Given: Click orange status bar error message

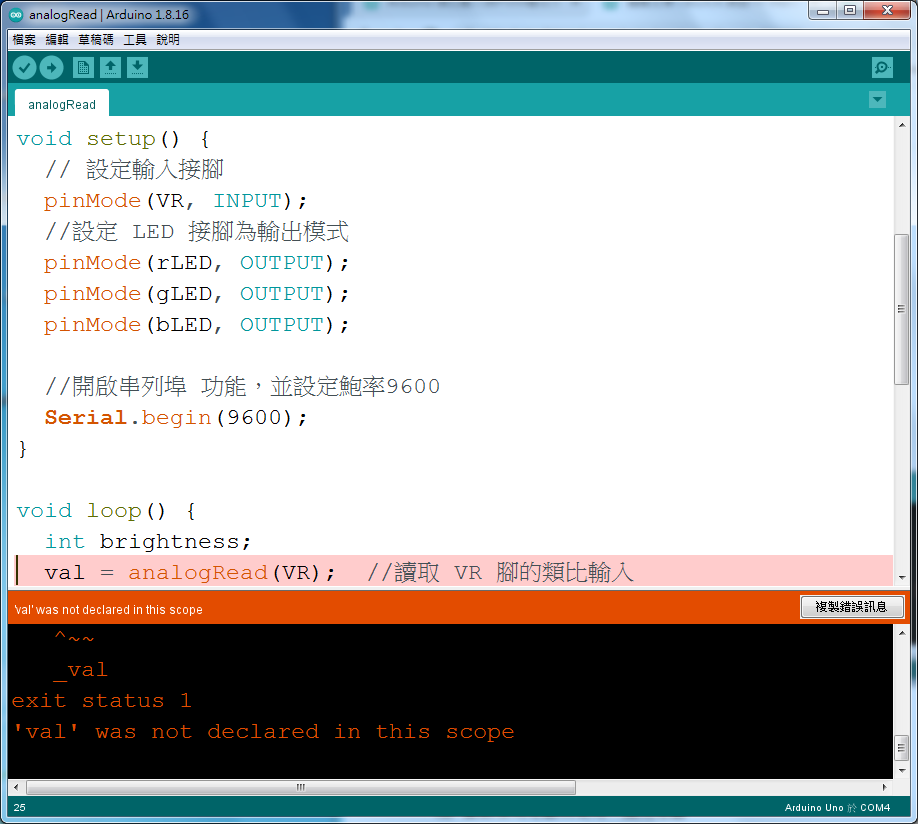Looking at the screenshot, I should point(108,610).
